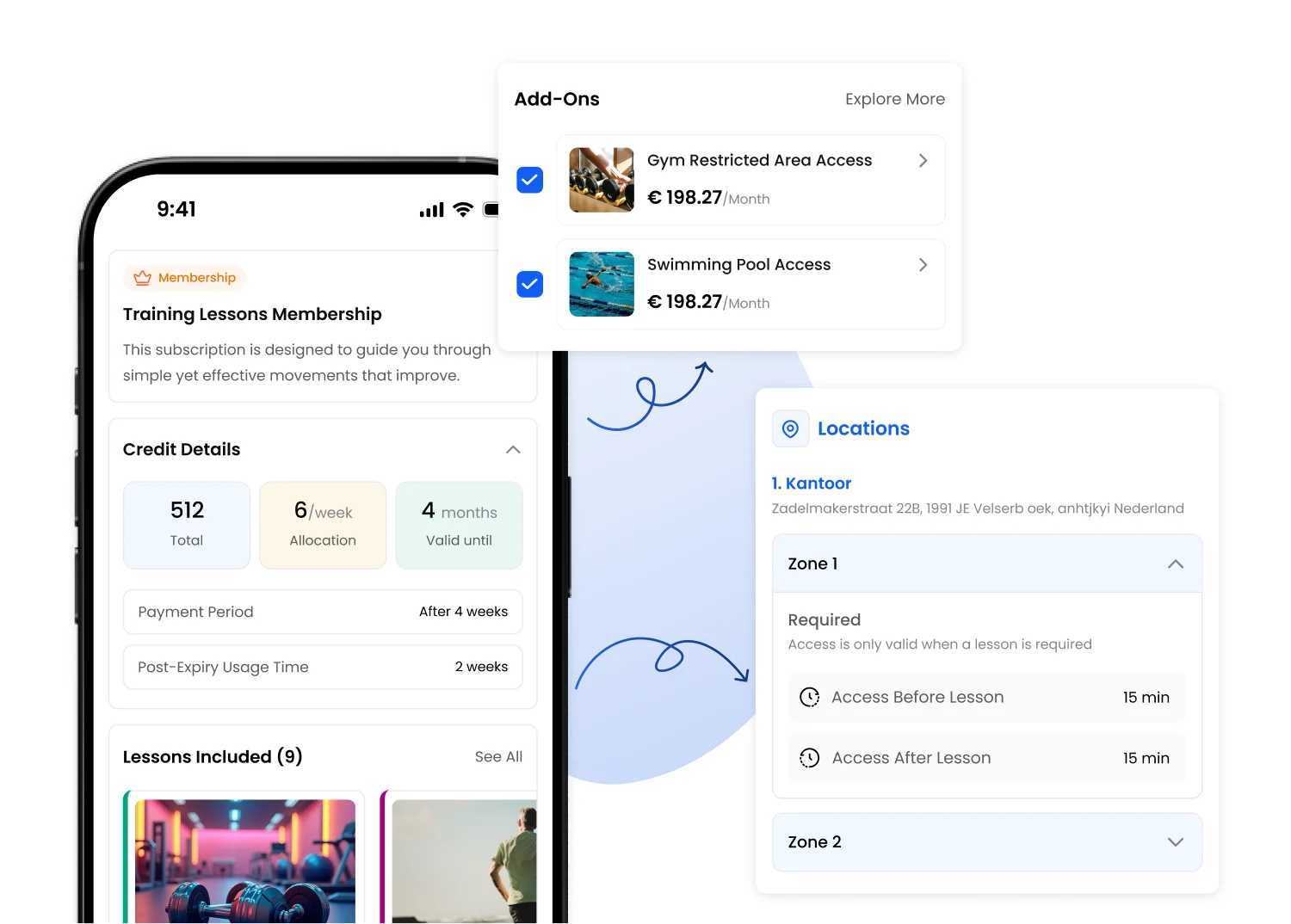Click the Zadelmakerstraat 22B address text
Screen dimensions: 1291x924
click(x=978, y=508)
